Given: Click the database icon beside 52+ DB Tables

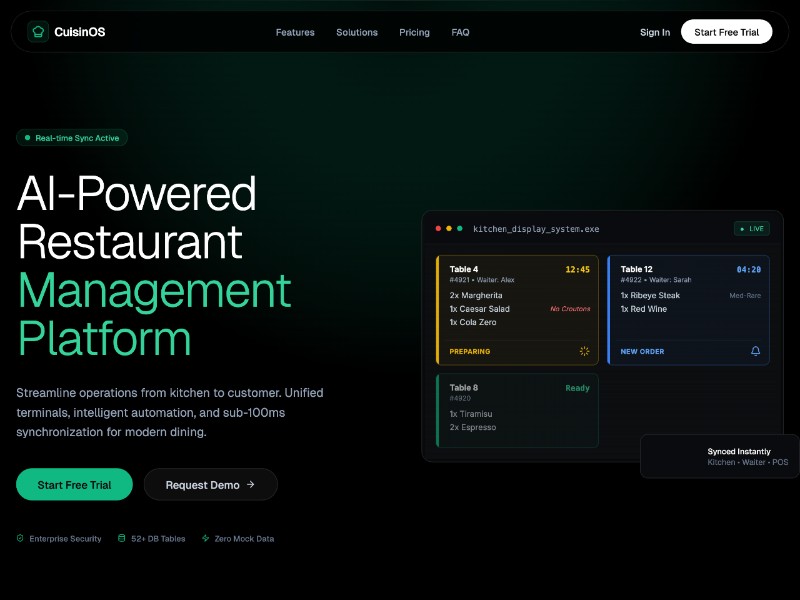Looking at the screenshot, I should point(122,538).
